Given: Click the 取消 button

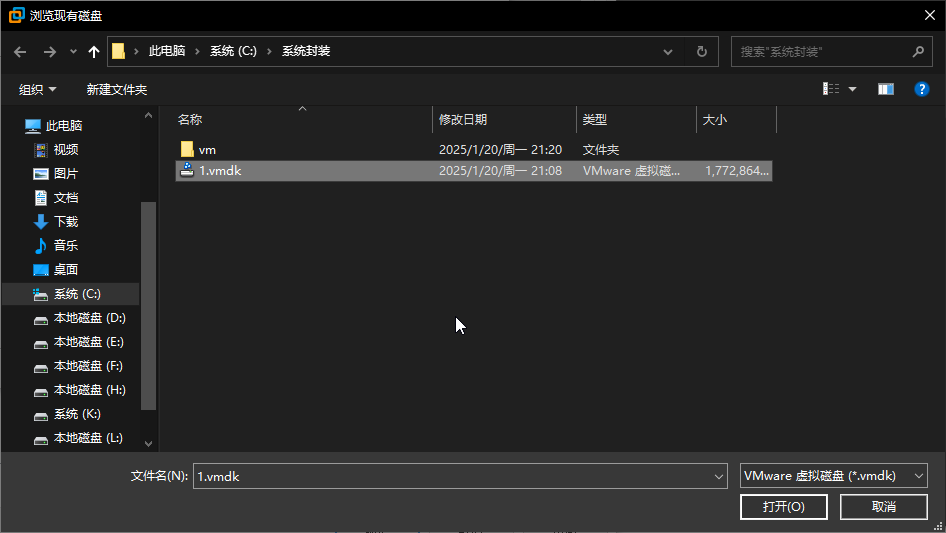Looking at the screenshot, I should [x=883, y=507].
